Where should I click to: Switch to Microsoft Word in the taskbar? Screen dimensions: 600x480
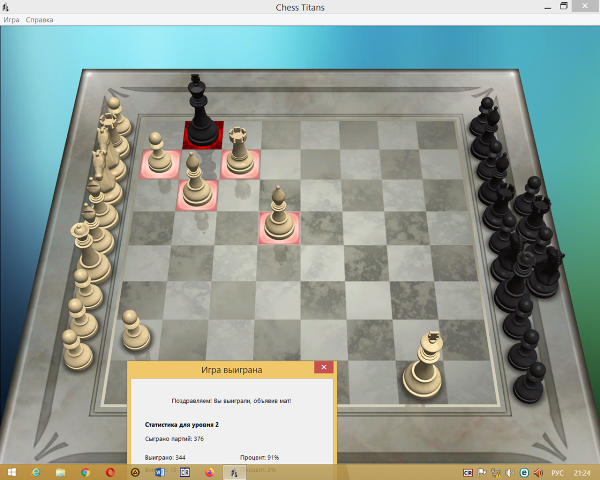coord(160,472)
